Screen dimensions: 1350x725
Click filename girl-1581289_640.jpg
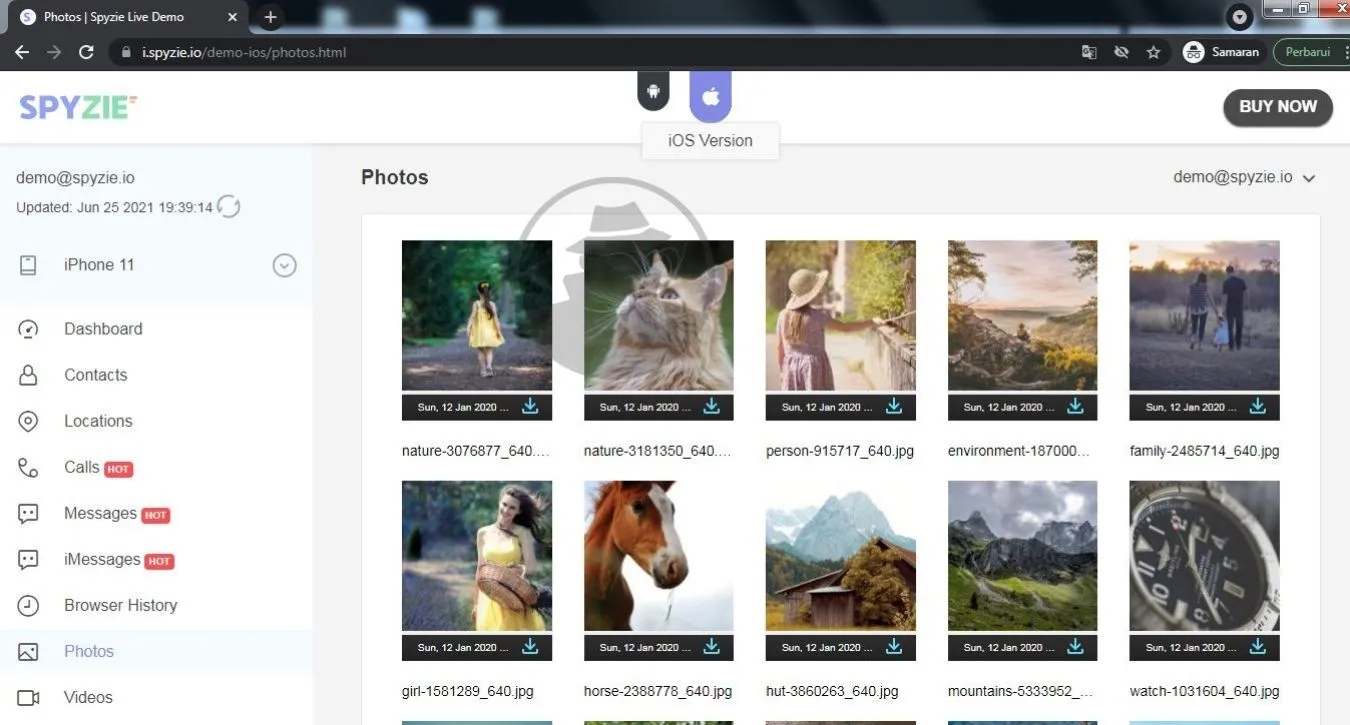pos(470,691)
